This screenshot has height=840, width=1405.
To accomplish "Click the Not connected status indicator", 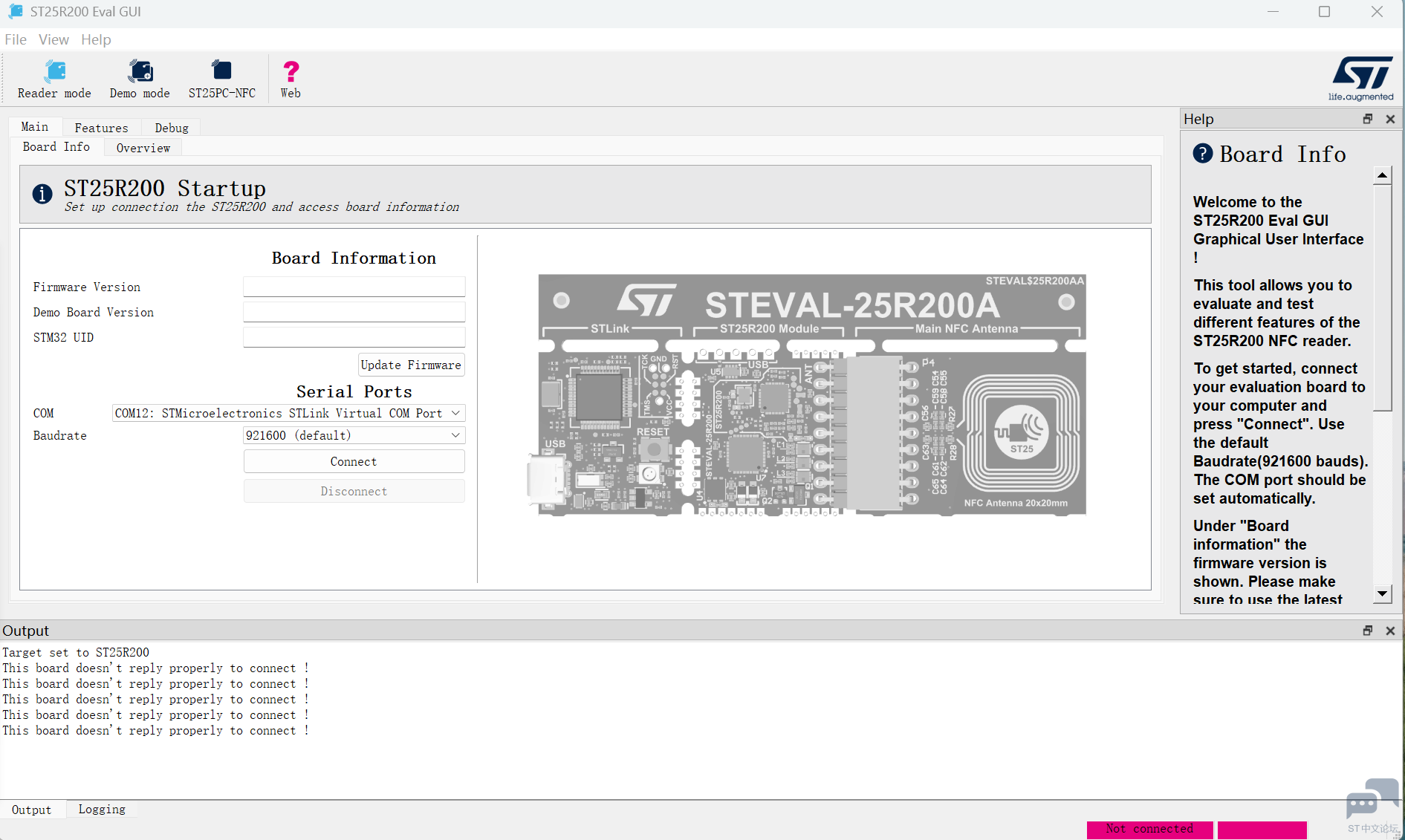I will click(1149, 829).
